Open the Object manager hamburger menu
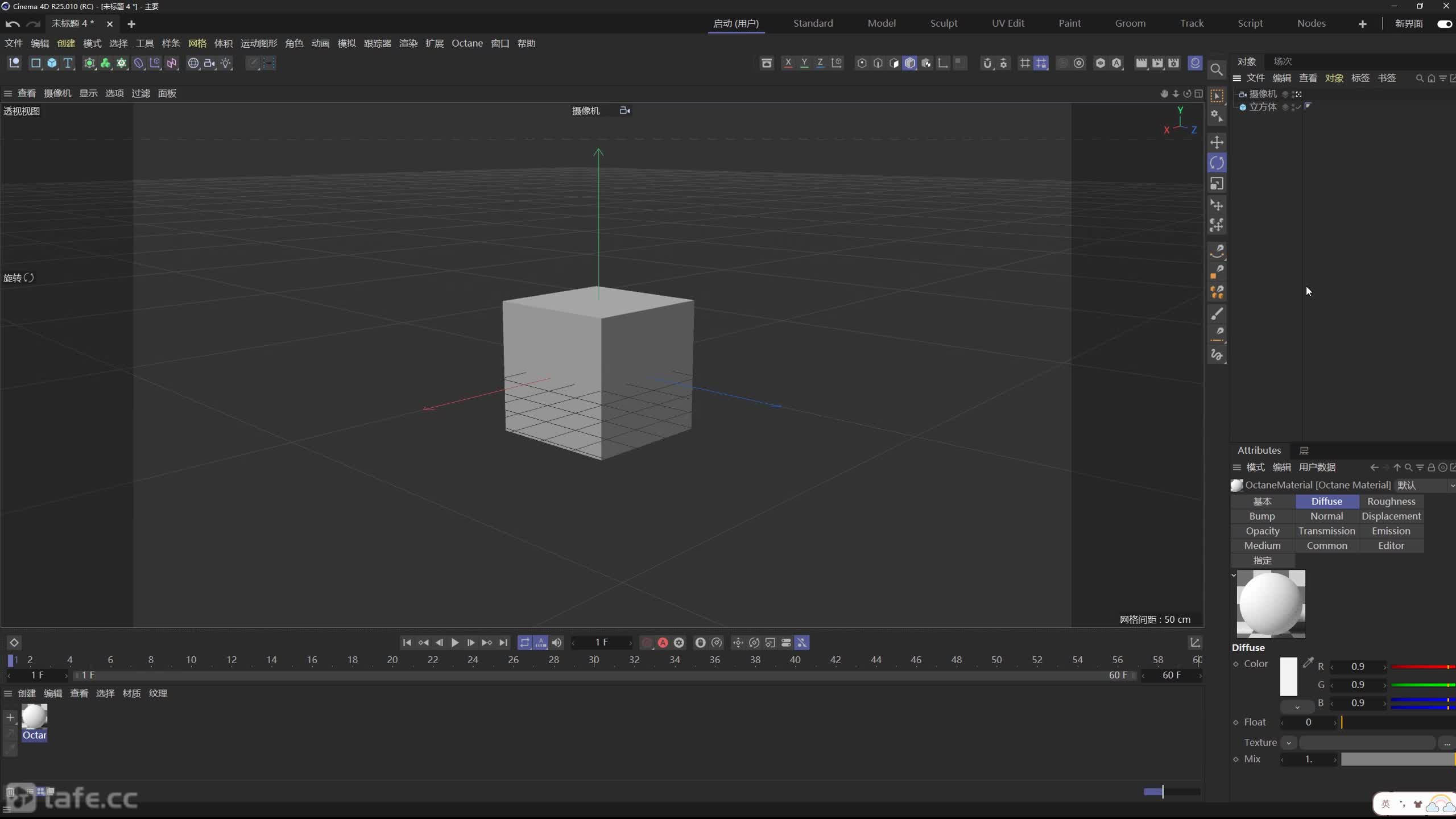This screenshot has width=1456, height=819. point(1236,78)
